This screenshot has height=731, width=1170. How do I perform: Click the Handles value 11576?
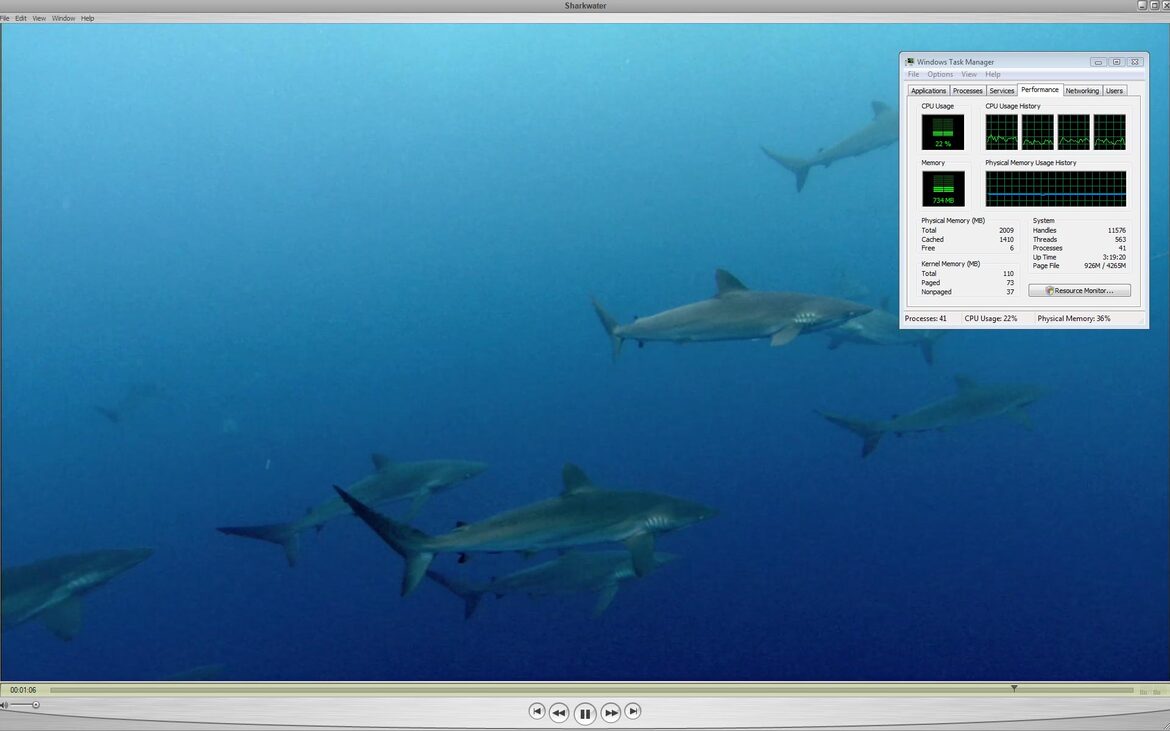(1117, 230)
